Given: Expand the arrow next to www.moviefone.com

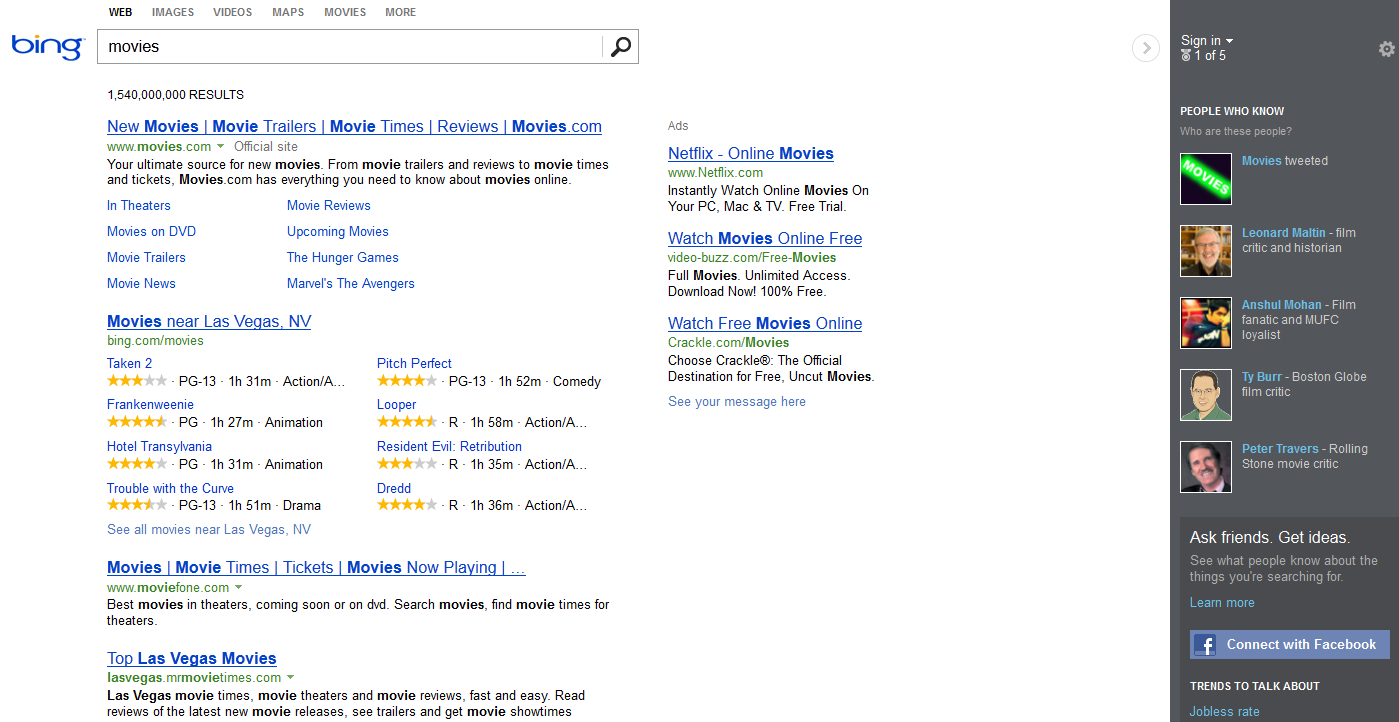Looking at the screenshot, I should [239, 588].
